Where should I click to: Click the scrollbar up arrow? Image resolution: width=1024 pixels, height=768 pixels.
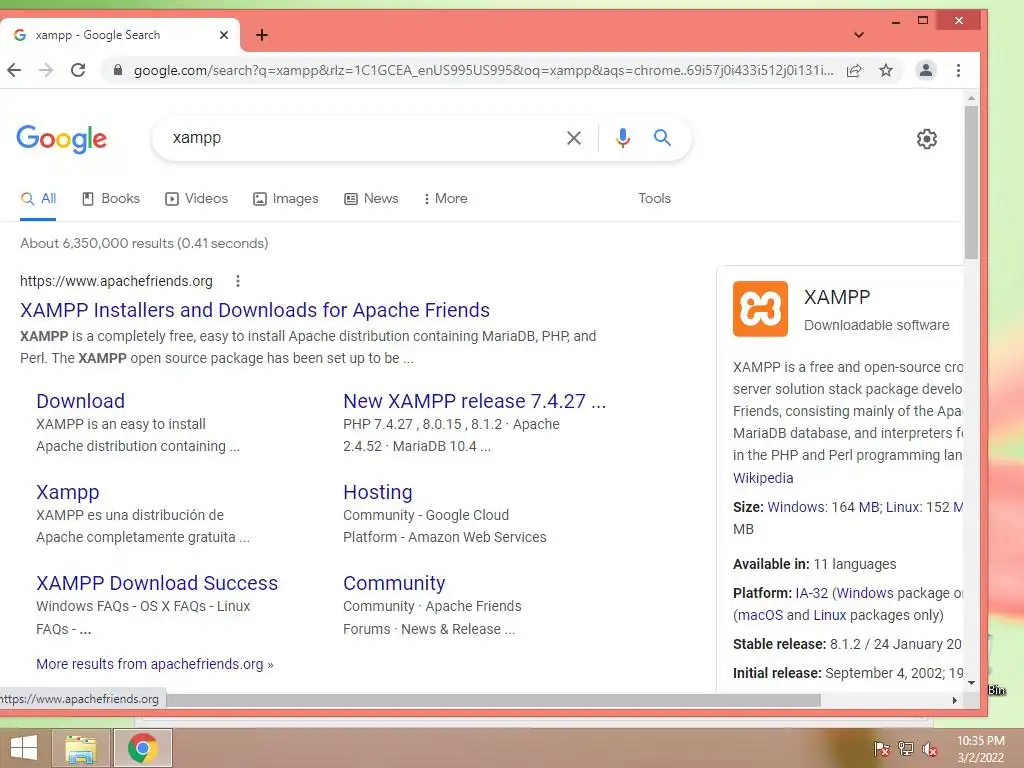(x=971, y=98)
